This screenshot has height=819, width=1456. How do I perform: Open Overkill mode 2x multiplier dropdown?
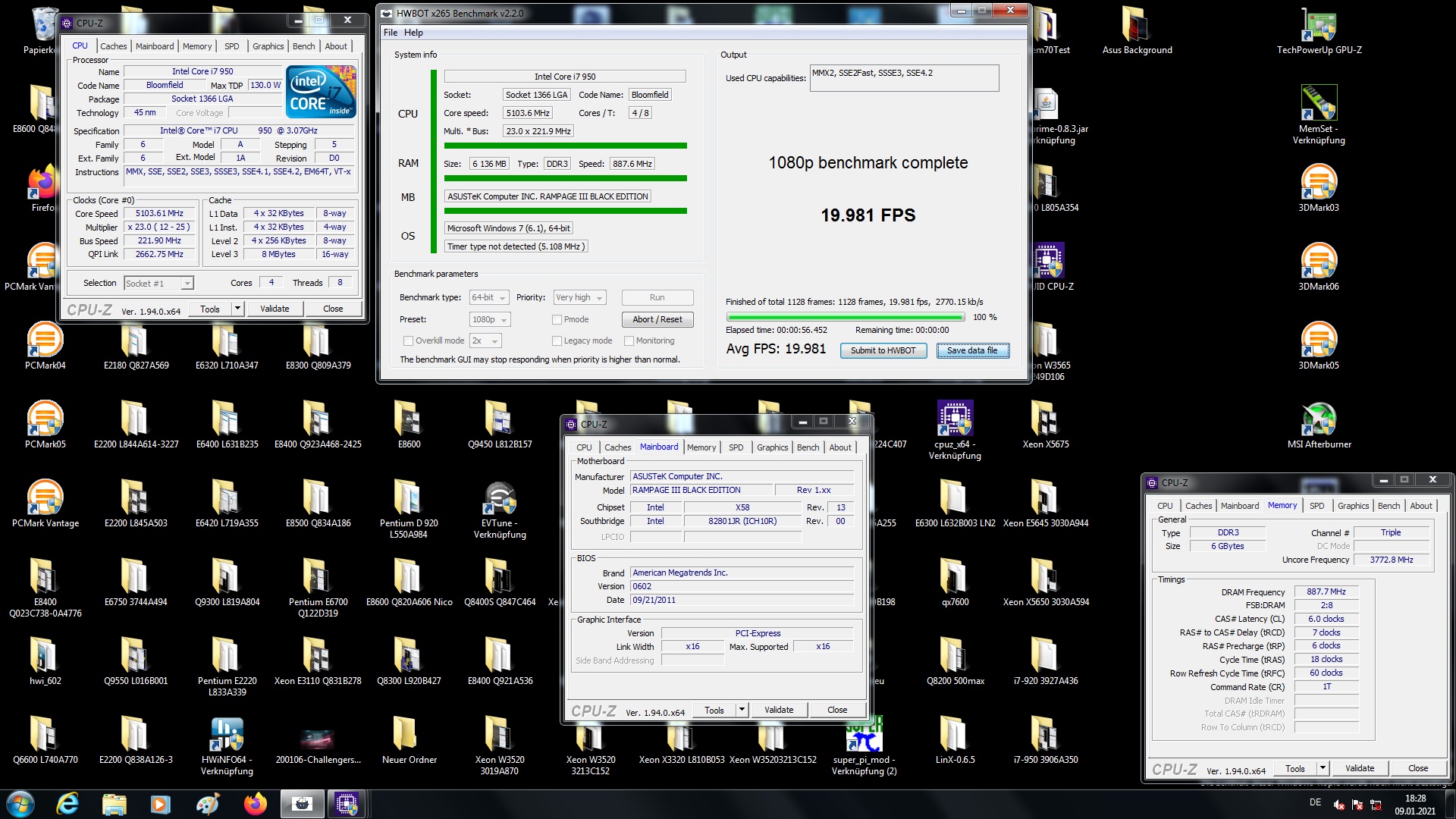(485, 341)
